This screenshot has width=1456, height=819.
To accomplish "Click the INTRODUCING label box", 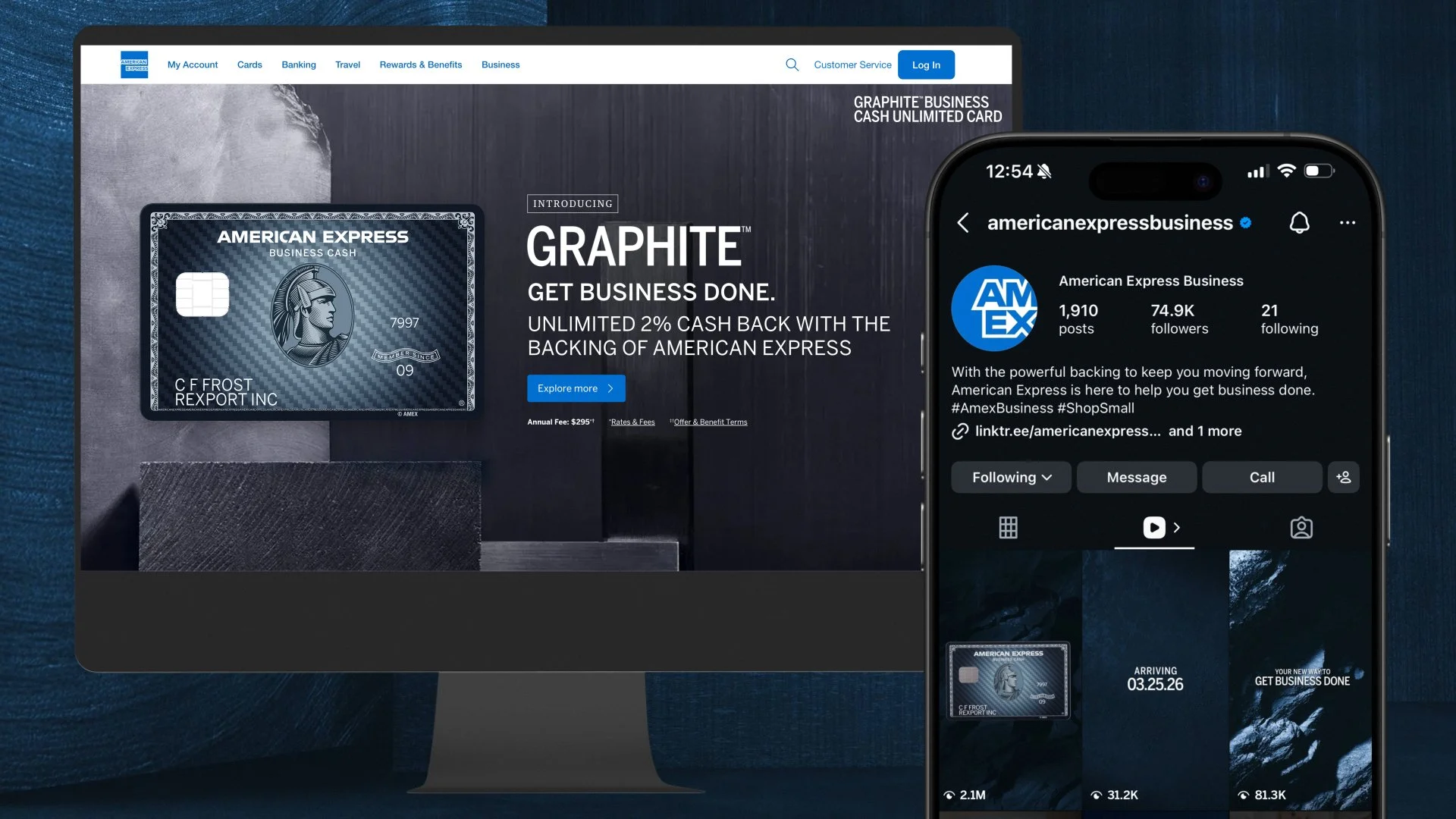I will (x=573, y=203).
